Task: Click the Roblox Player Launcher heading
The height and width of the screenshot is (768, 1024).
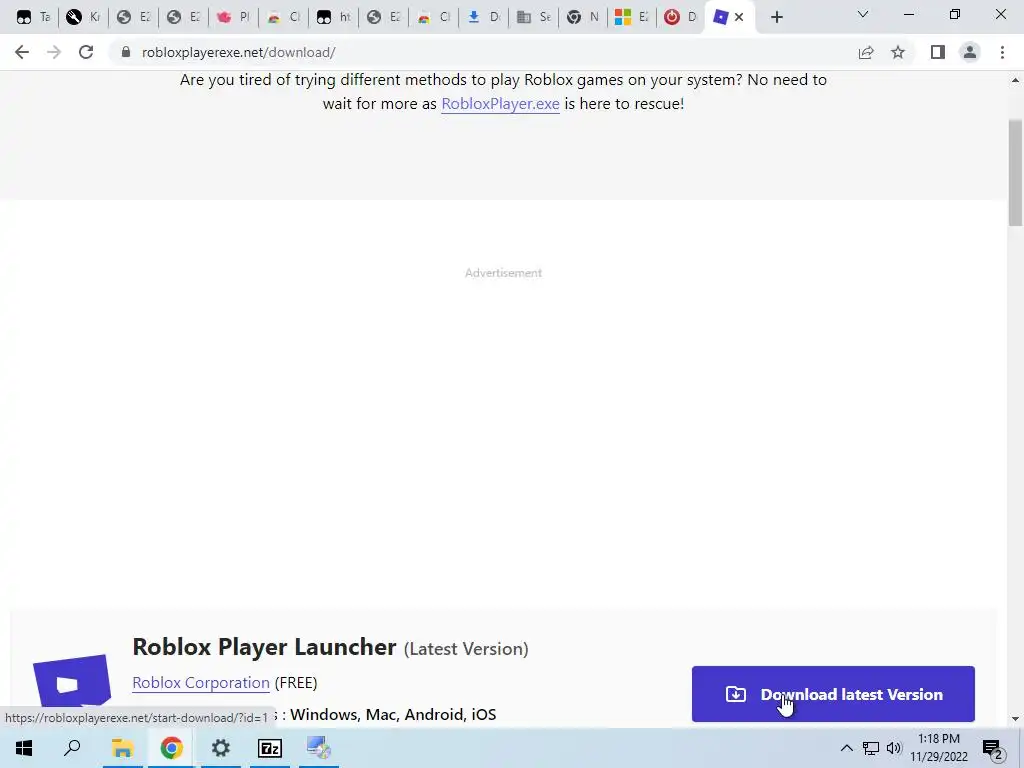Action: coord(264,647)
